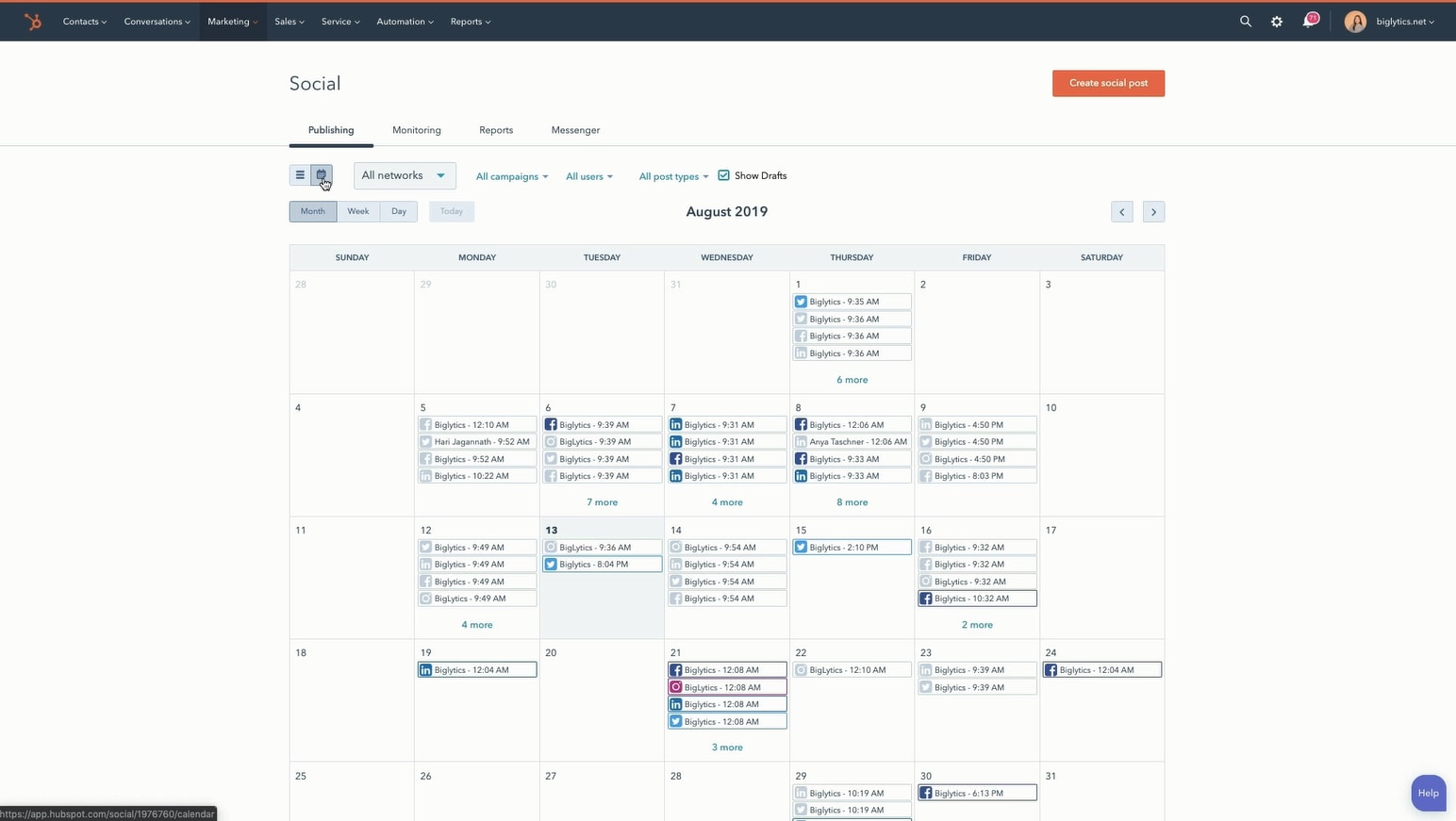Click Create social post button
Image resolution: width=1456 pixels, height=821 pixels.
click(x=1108, y=83)
